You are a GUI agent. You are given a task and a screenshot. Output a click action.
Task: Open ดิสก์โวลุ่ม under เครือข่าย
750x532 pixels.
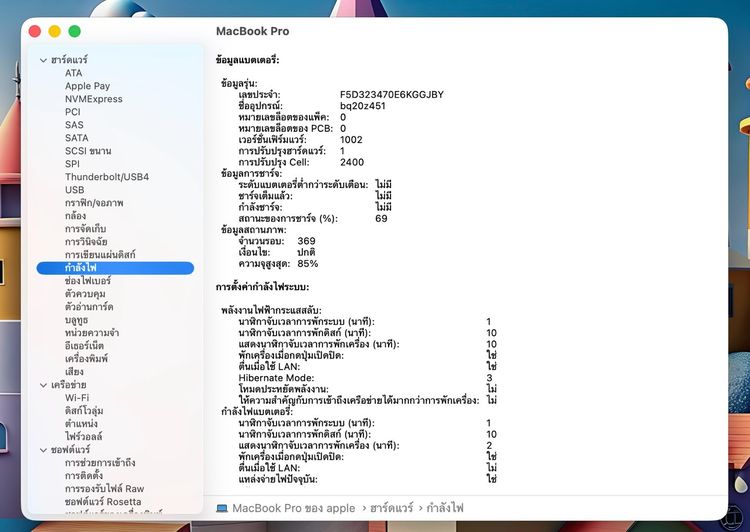84,410
